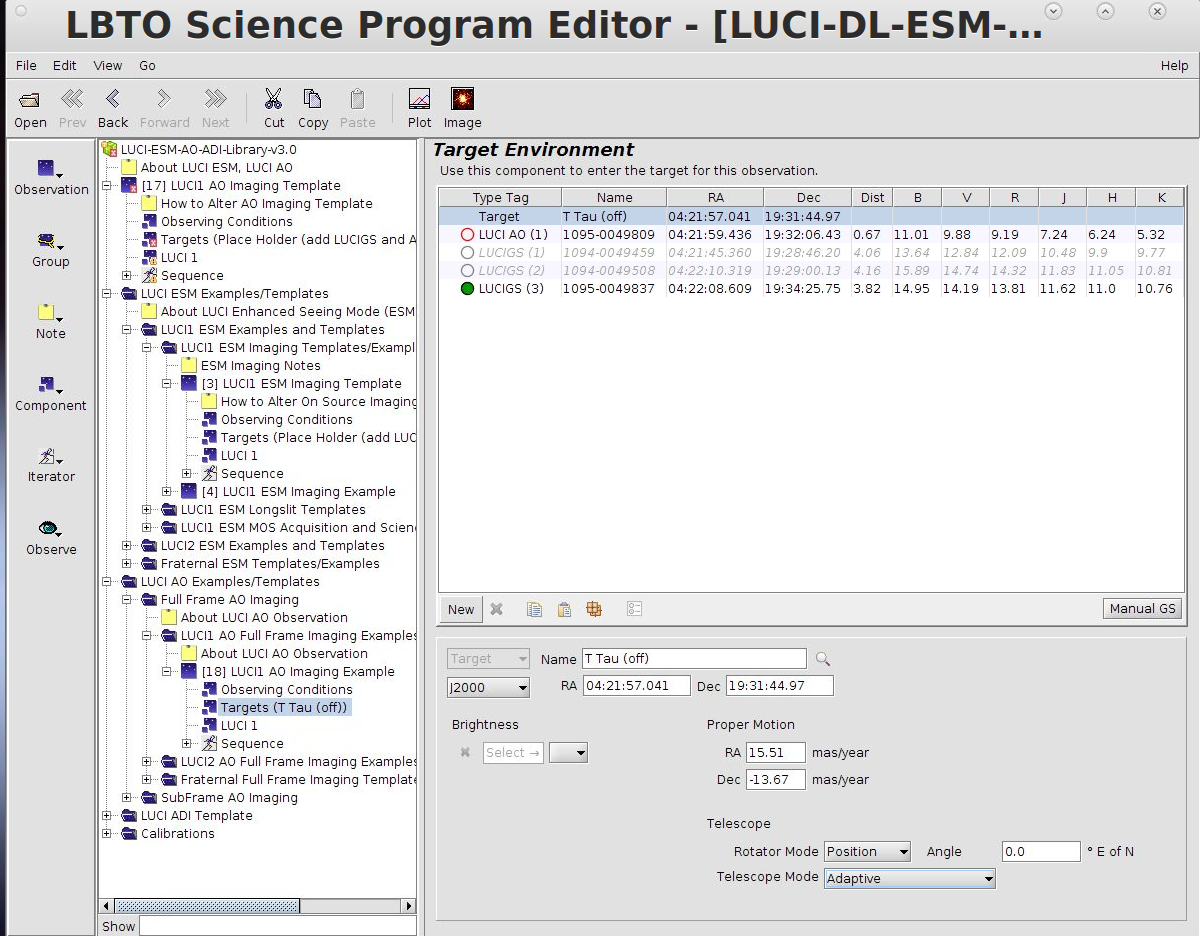The image size is (1200, 936).
Task: Open the Edit menu
Action: 65,65
